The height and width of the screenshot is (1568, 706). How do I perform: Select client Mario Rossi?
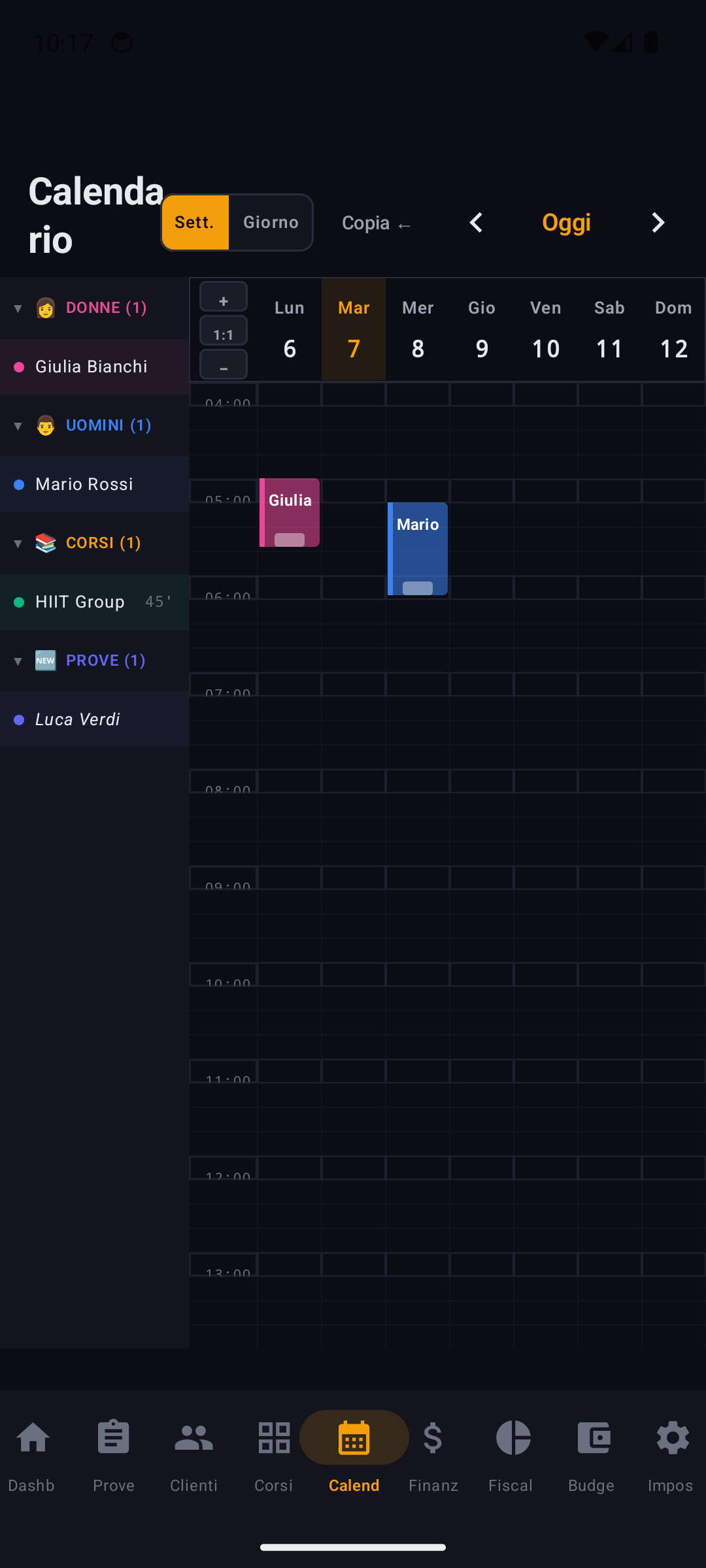coord(95,484)
